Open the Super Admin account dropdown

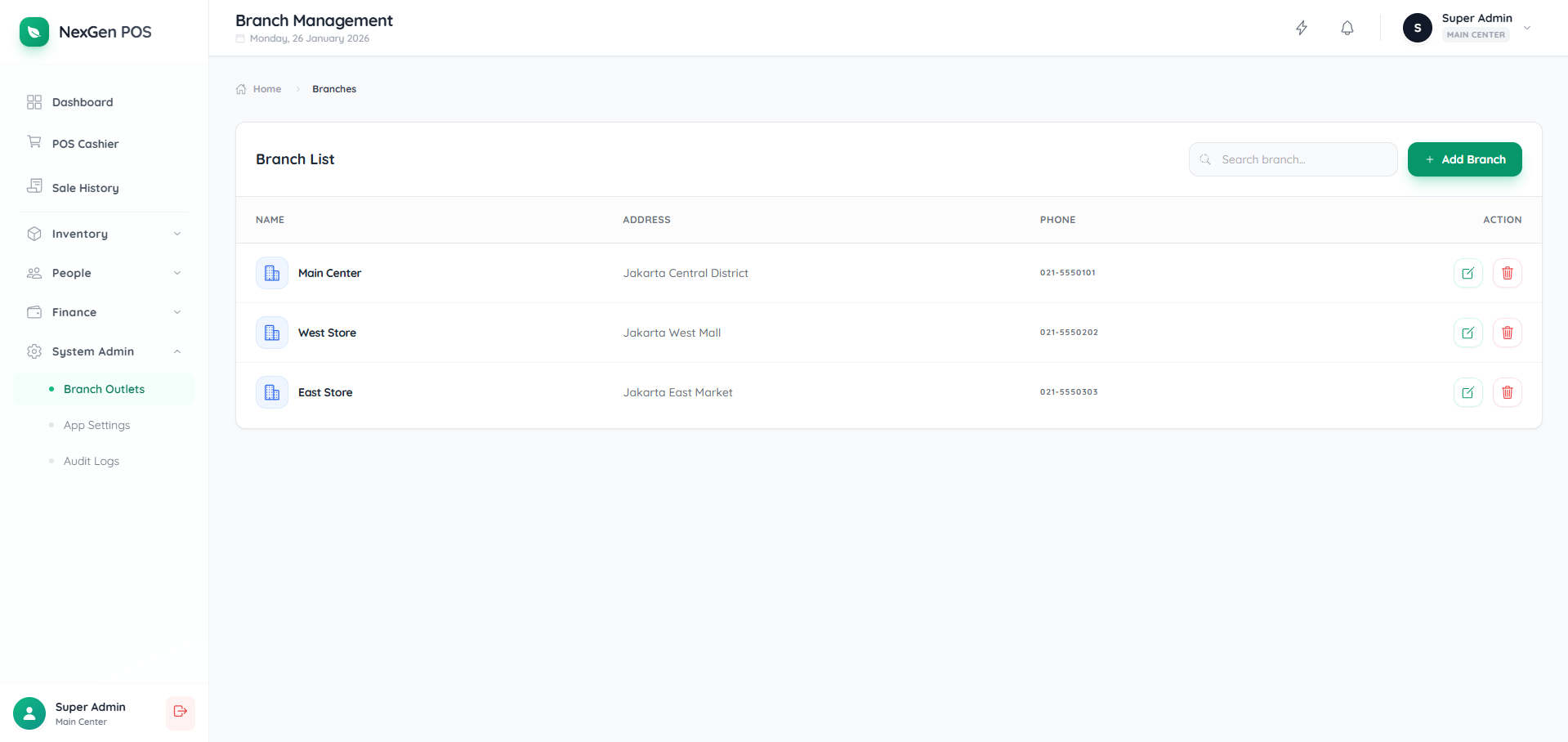tap(1526, 27)
